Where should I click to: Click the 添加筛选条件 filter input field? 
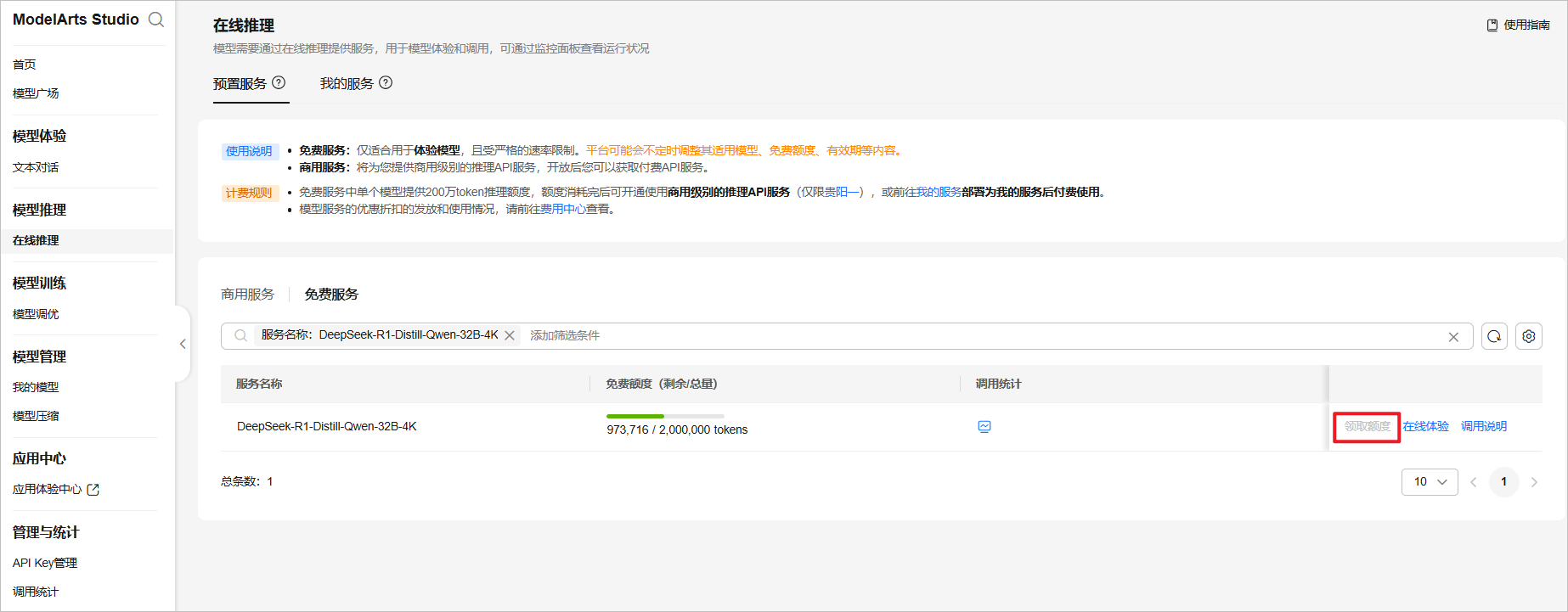tap(764, 336)
